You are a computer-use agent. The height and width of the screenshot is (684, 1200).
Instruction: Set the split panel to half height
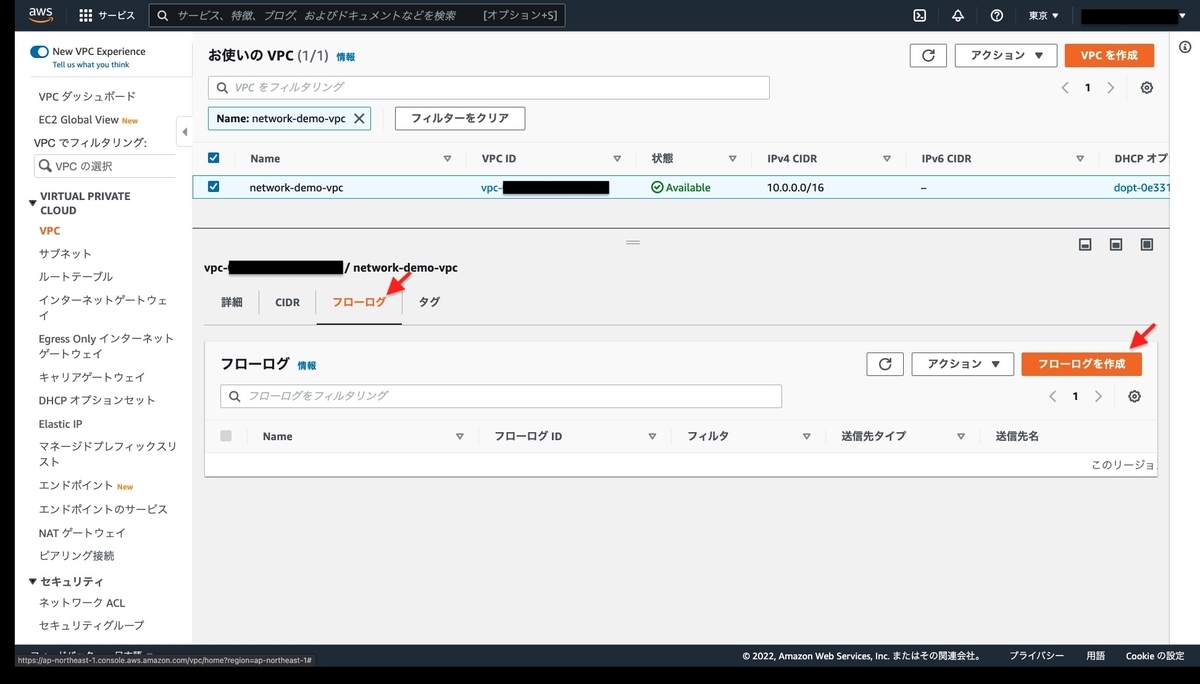(x=1115, y=245)
